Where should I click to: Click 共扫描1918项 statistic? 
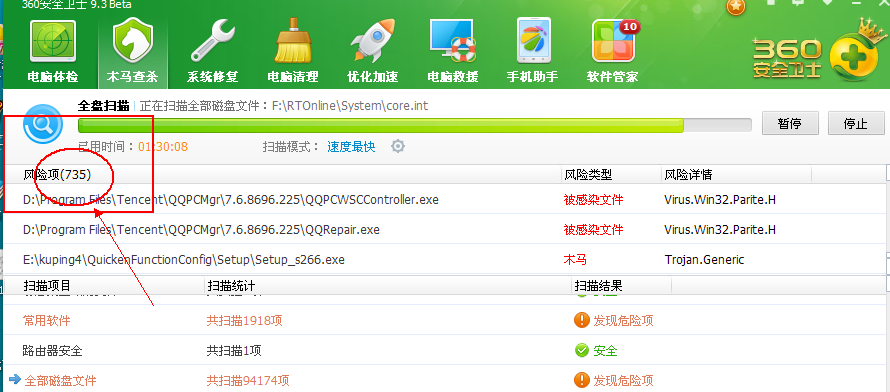(245, 321)
